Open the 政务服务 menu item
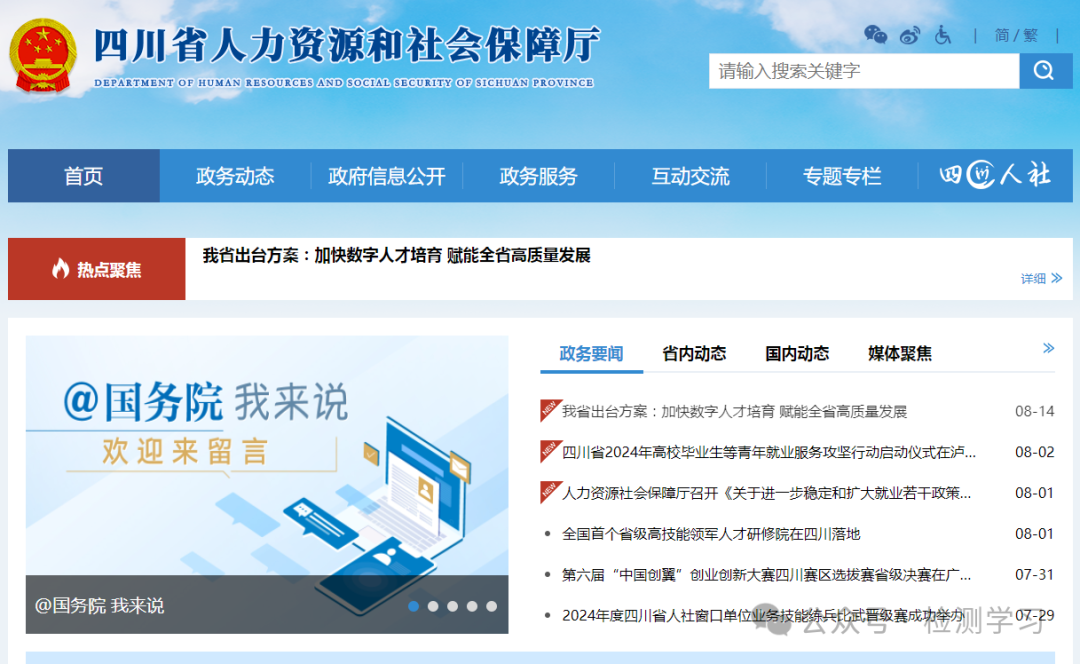Viewport: 1080px width, 664px height. [538, 176]
